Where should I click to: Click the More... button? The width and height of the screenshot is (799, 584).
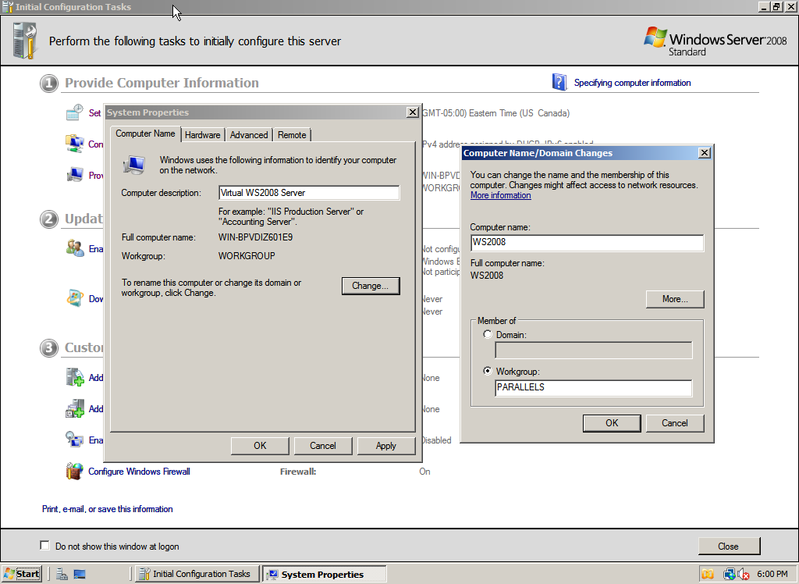pyautogui.click(x=675, y=299)
